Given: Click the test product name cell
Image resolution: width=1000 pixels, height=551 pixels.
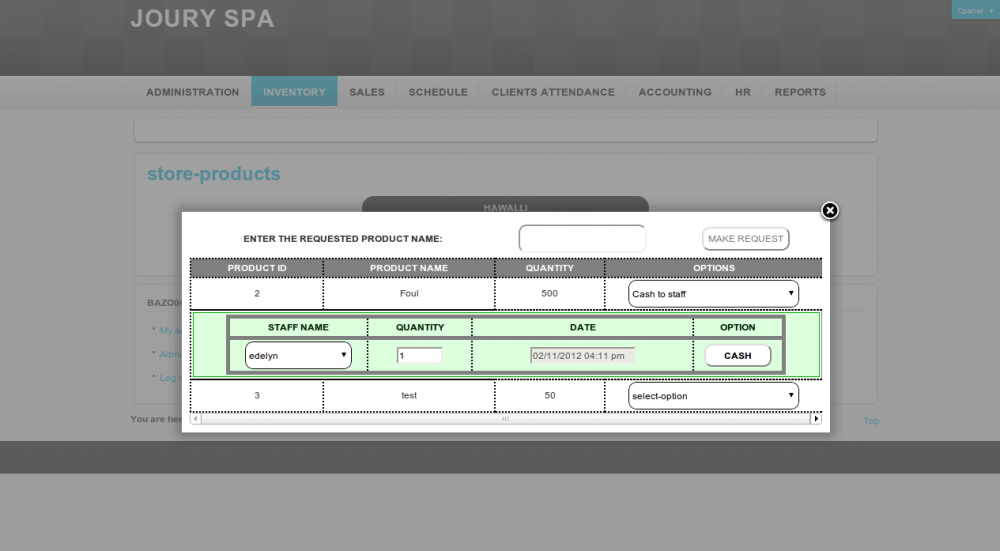Looking at the screenshot, I should click(x=409, y=395).
